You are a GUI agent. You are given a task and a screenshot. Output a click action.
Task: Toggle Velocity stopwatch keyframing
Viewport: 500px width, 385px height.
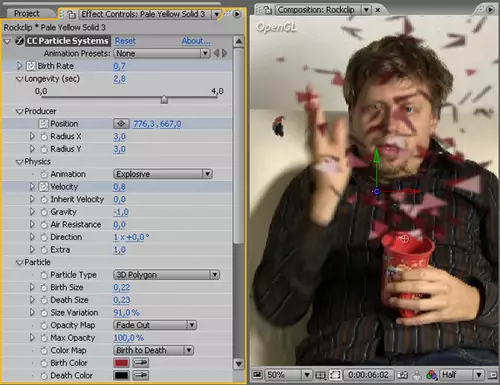43,187
